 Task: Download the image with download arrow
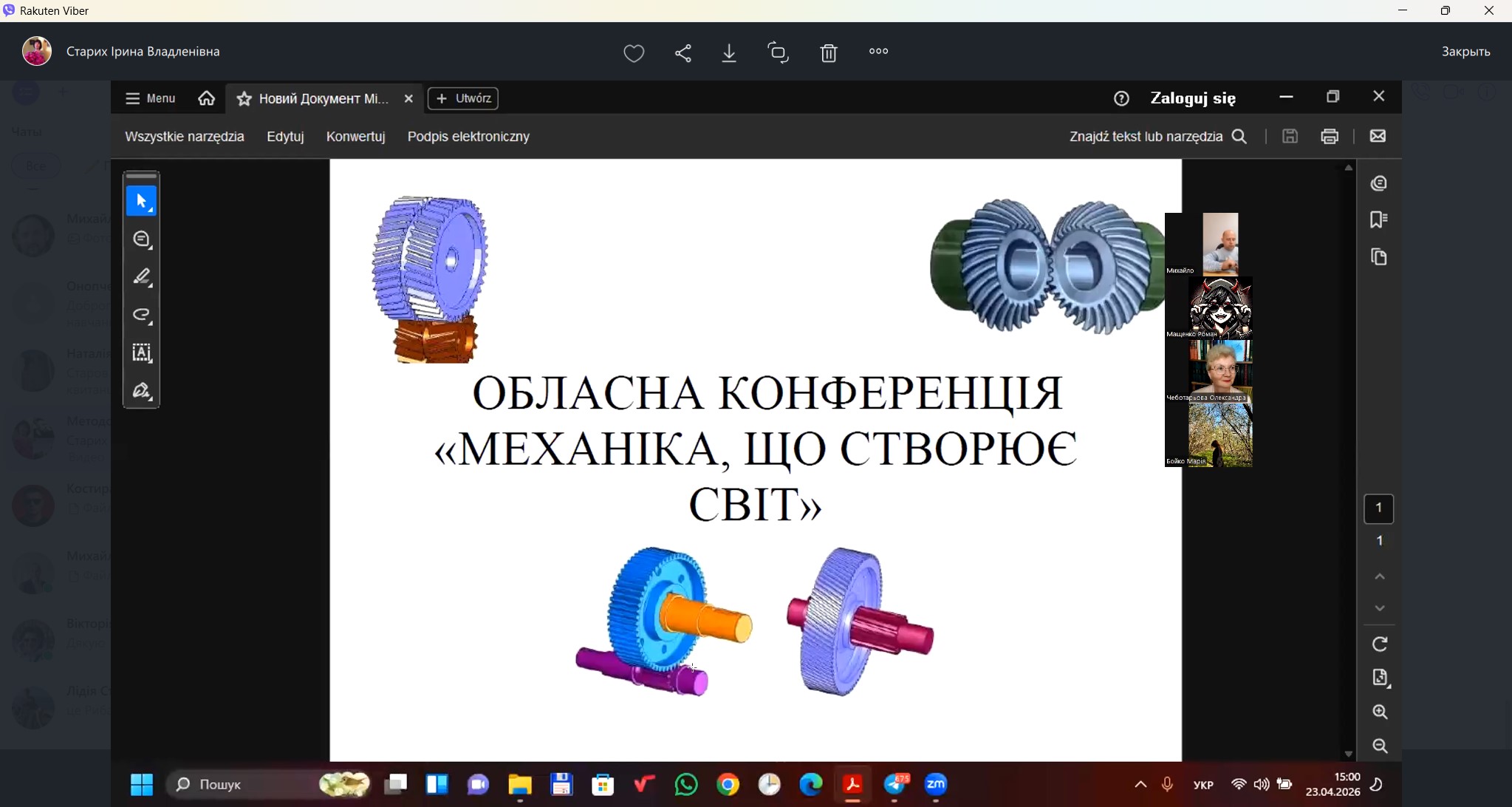coord(729,52)
